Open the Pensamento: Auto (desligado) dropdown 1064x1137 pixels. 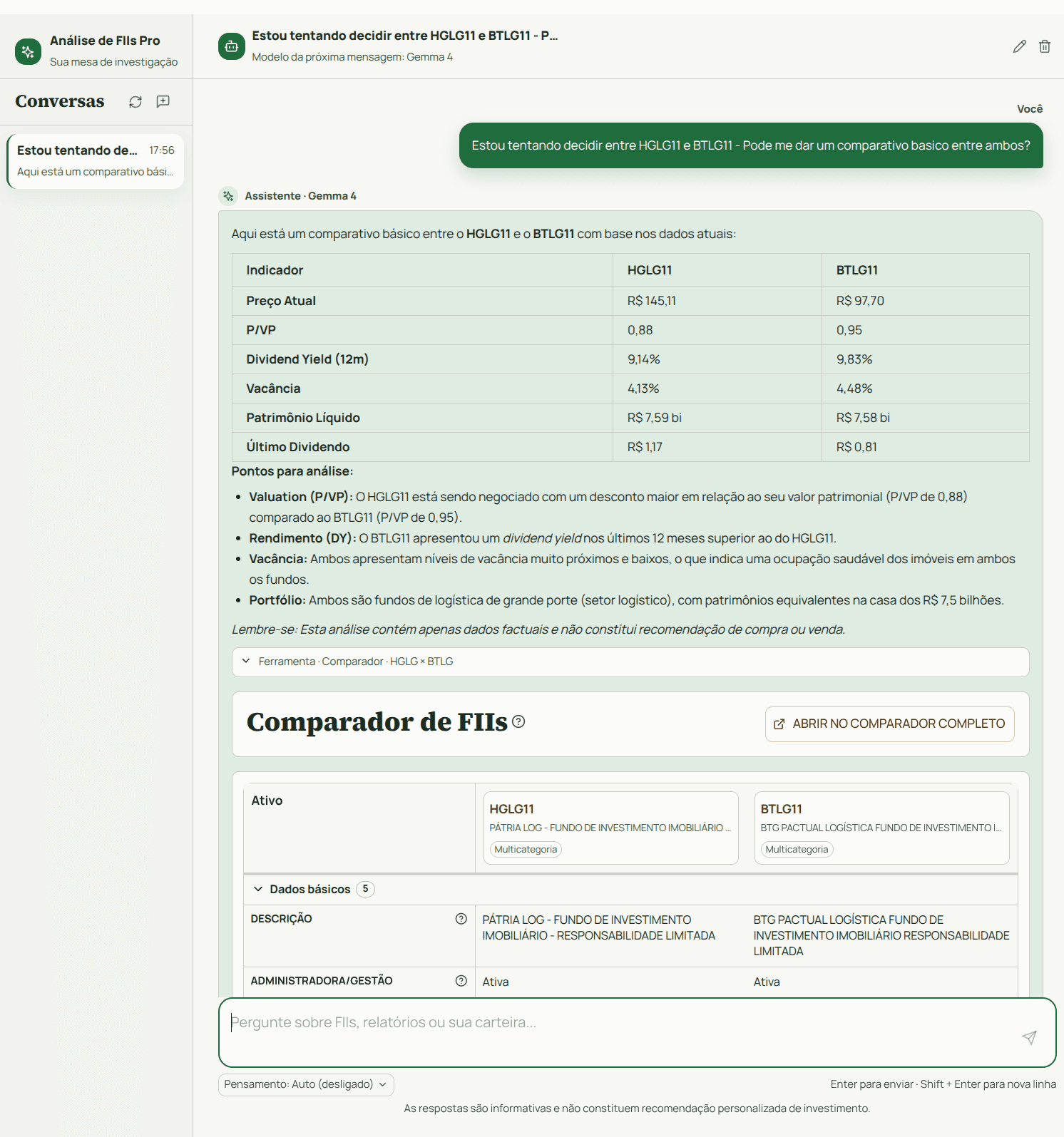306,1084
